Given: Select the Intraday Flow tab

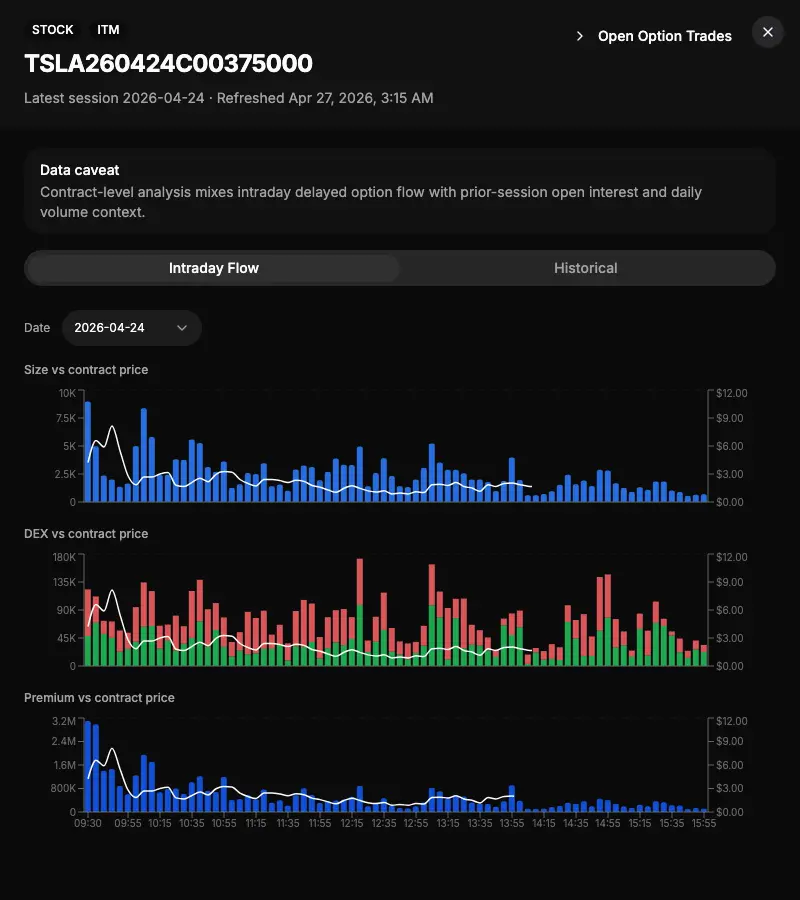Looking at the screenshot, I should point(213,268).
